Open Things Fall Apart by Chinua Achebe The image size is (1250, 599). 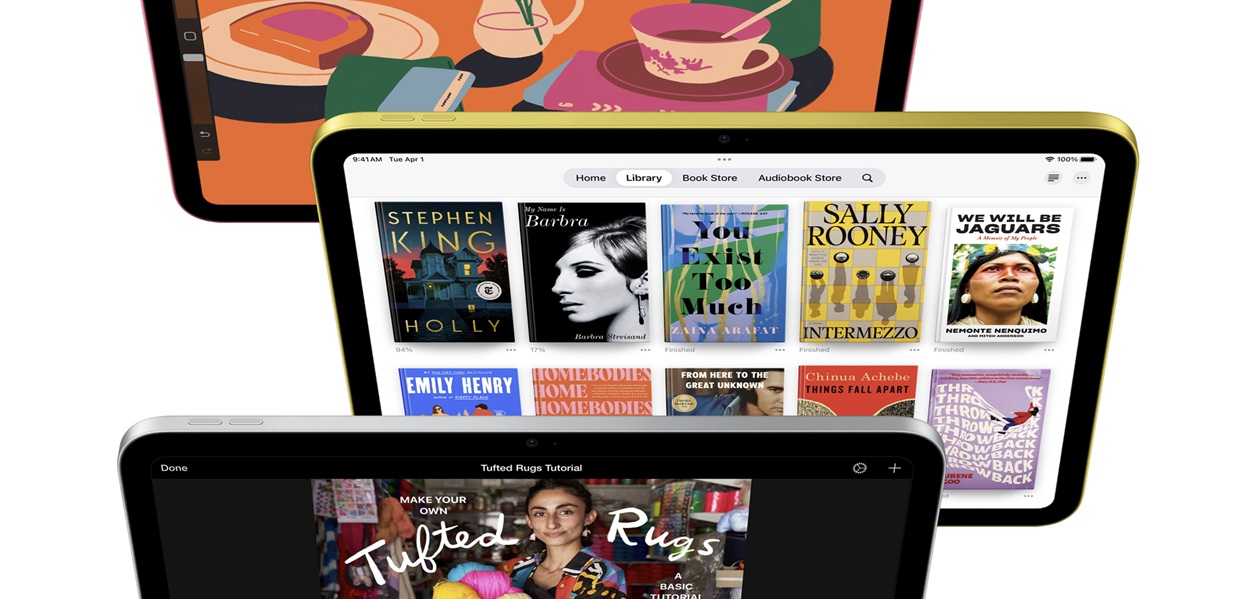click(x=857, y=392)
